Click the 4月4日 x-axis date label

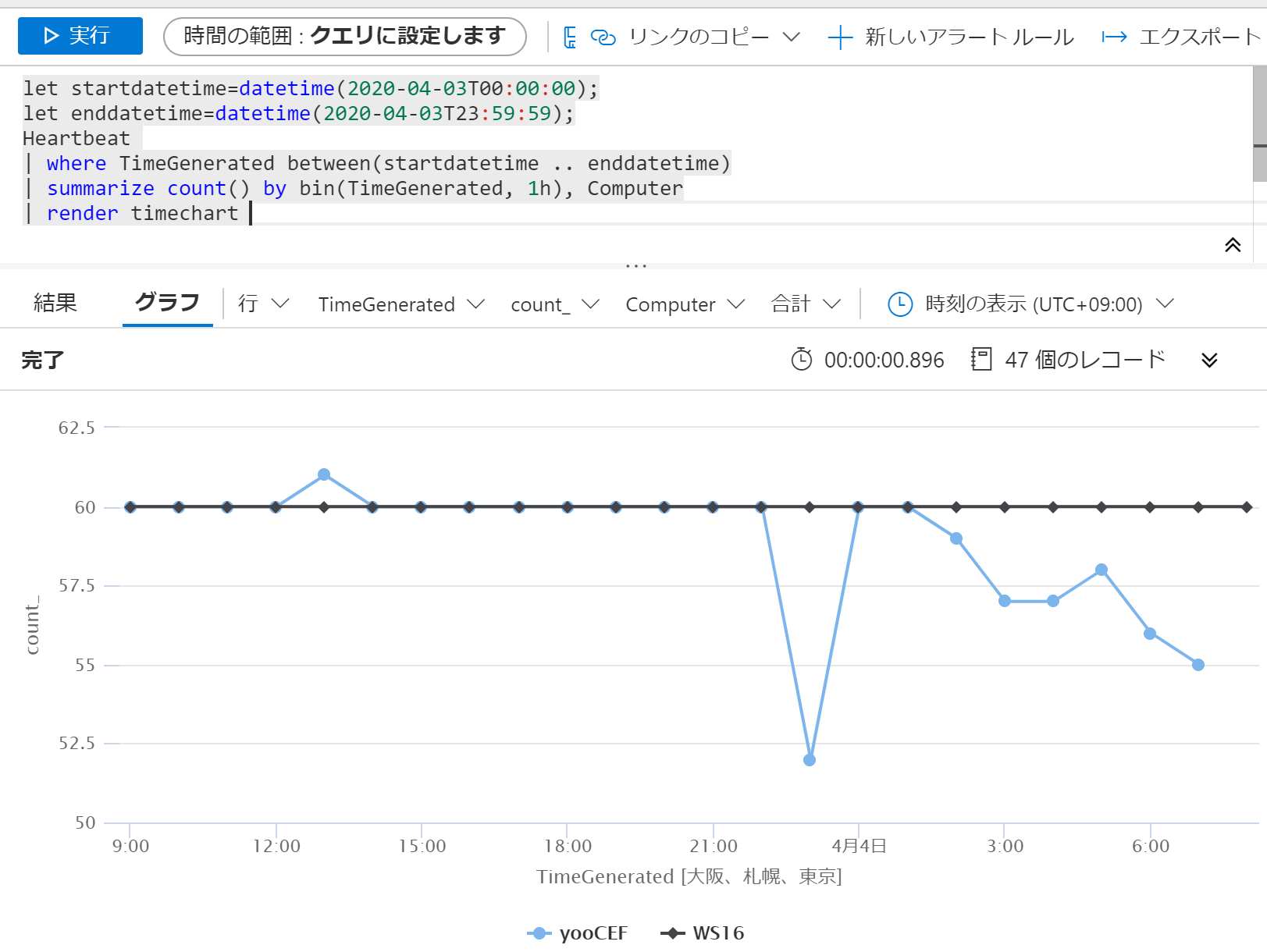tap(859, 846)
